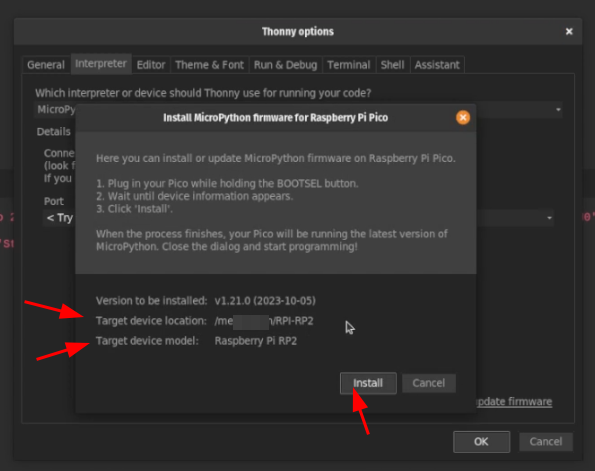This screenshot has width=595, height=471.
Task: Cancel the Thonny options window
Action: point(545,441)
